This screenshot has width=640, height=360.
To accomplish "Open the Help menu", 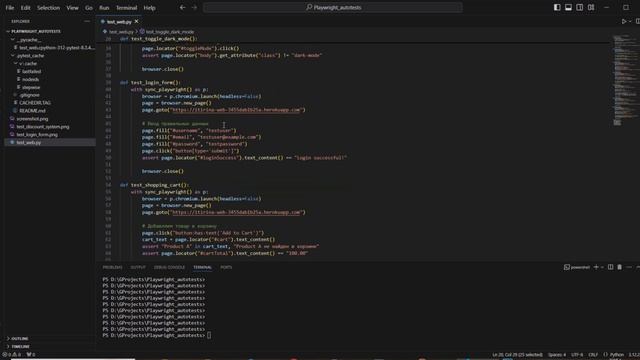I will [149, 8].
